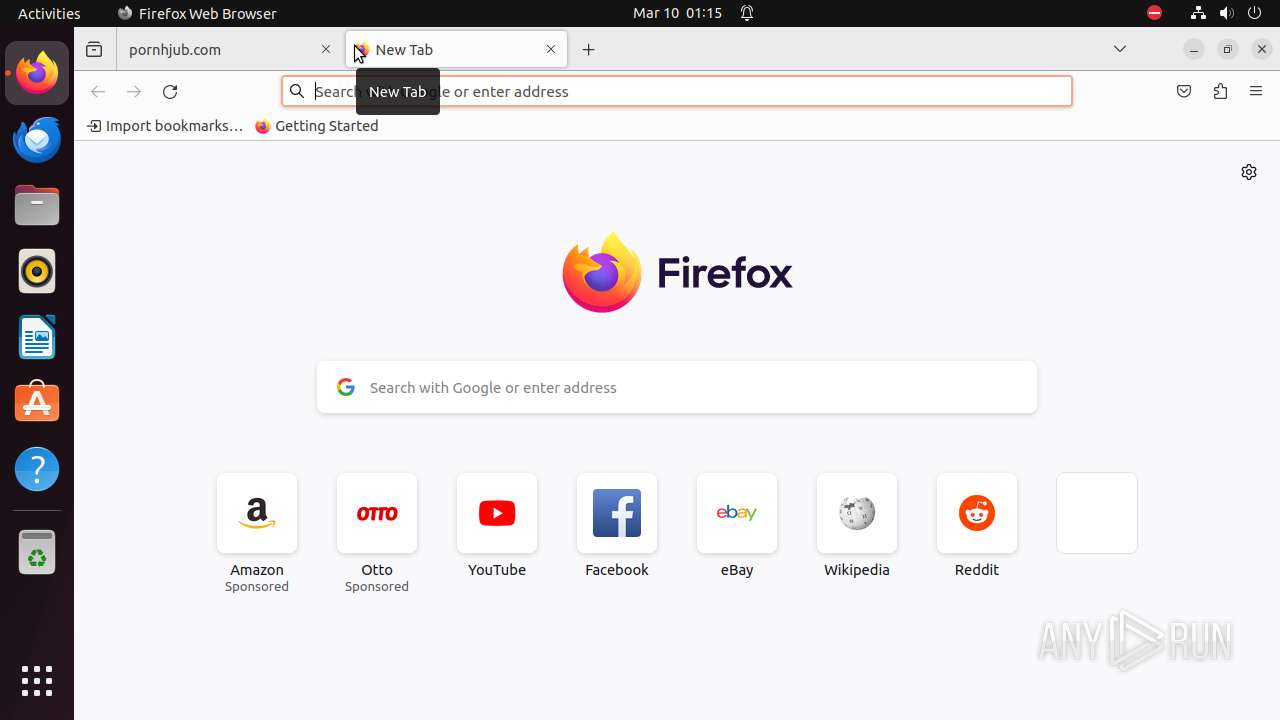The width and height of the screenshot is (1280, 720).
Task: Click the volume speaker tray icon
Action: tap(1226, 13)
